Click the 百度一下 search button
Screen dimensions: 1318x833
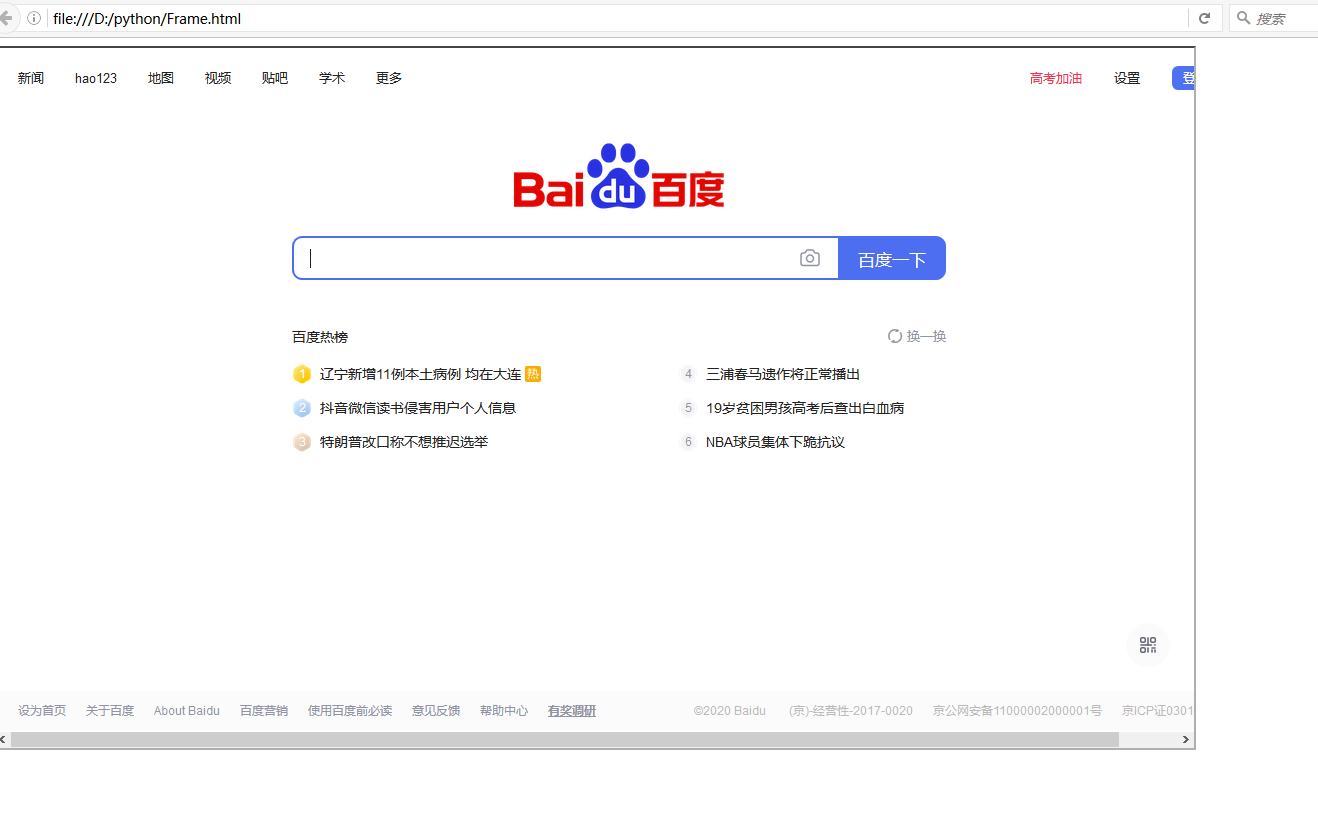(x=892, y=258)
